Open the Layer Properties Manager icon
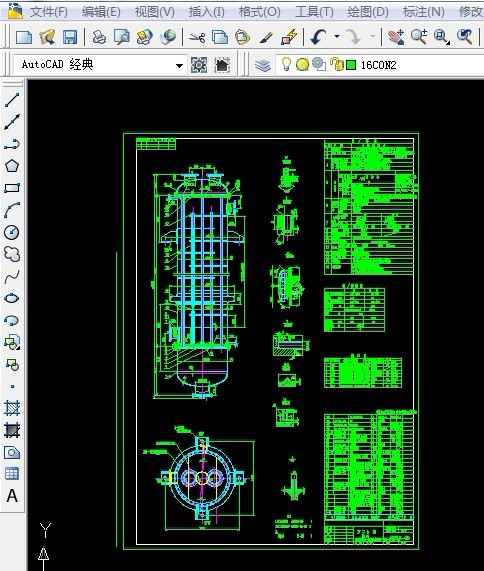The height and width of the screenshot is (571, 484). 263,65
